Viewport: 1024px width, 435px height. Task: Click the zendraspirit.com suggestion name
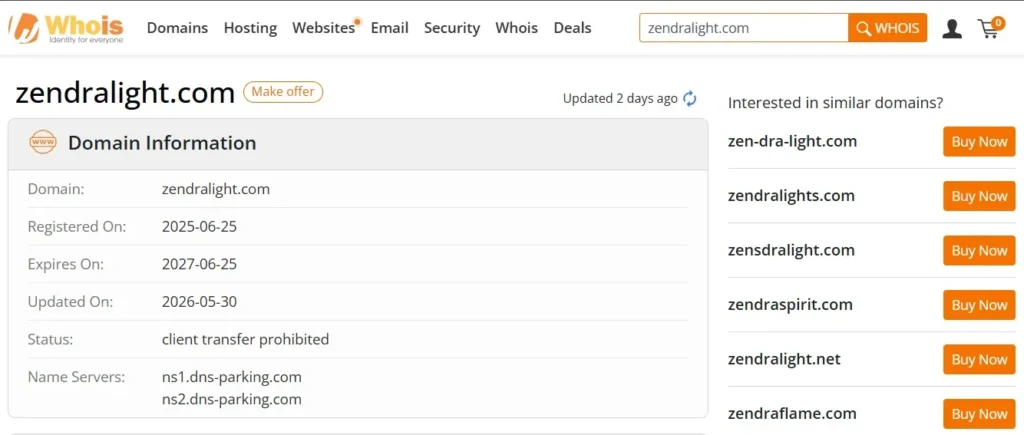pyautogui.click(x=790, y=305)
